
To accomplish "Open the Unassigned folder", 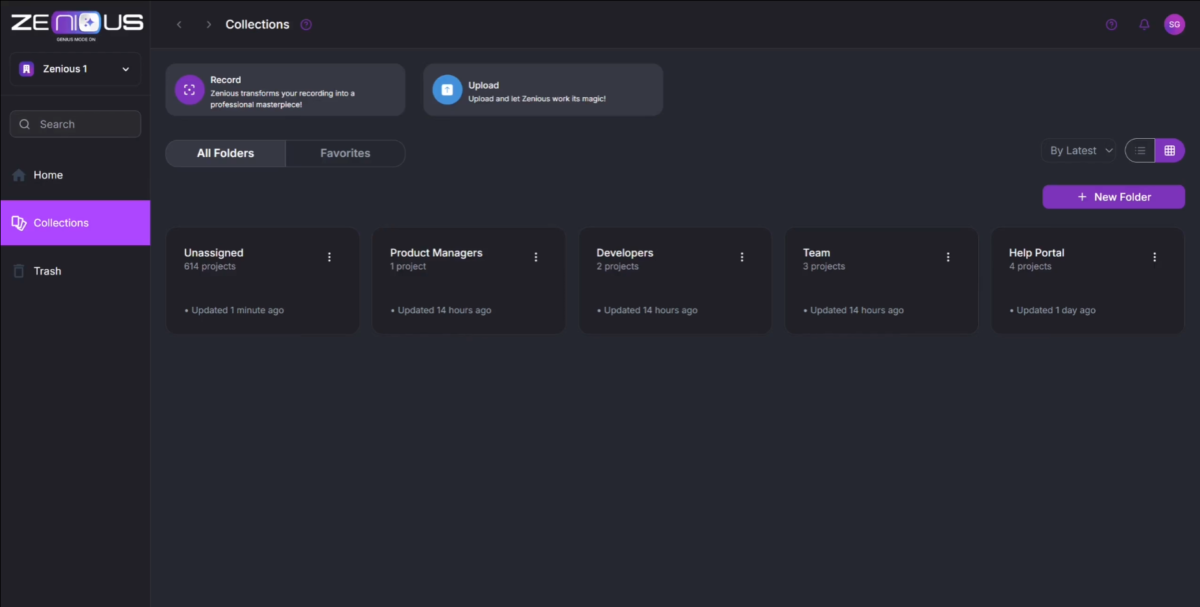I will [x=262, y=281].
